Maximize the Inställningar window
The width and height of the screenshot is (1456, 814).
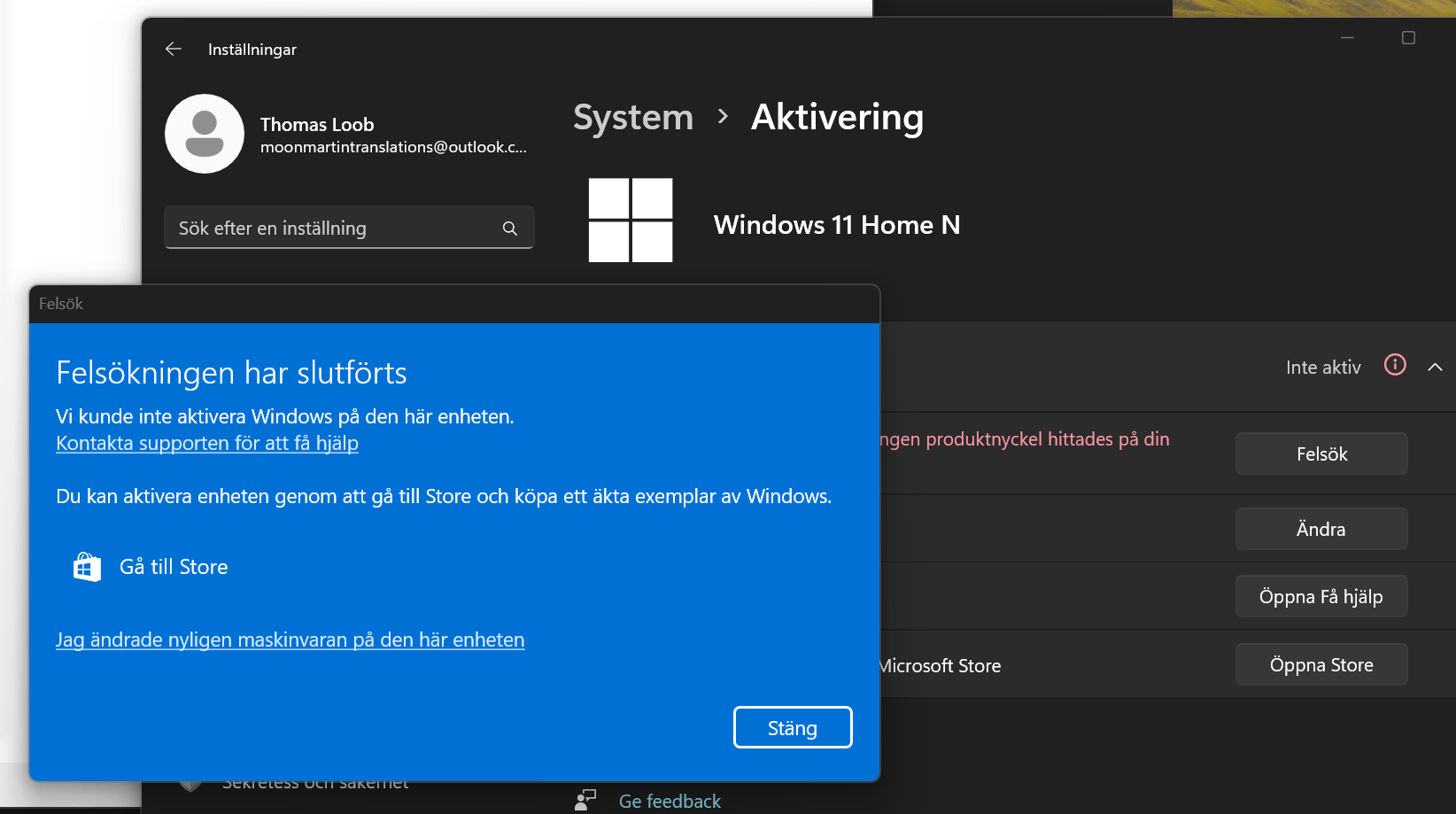tap(1408, 38)
